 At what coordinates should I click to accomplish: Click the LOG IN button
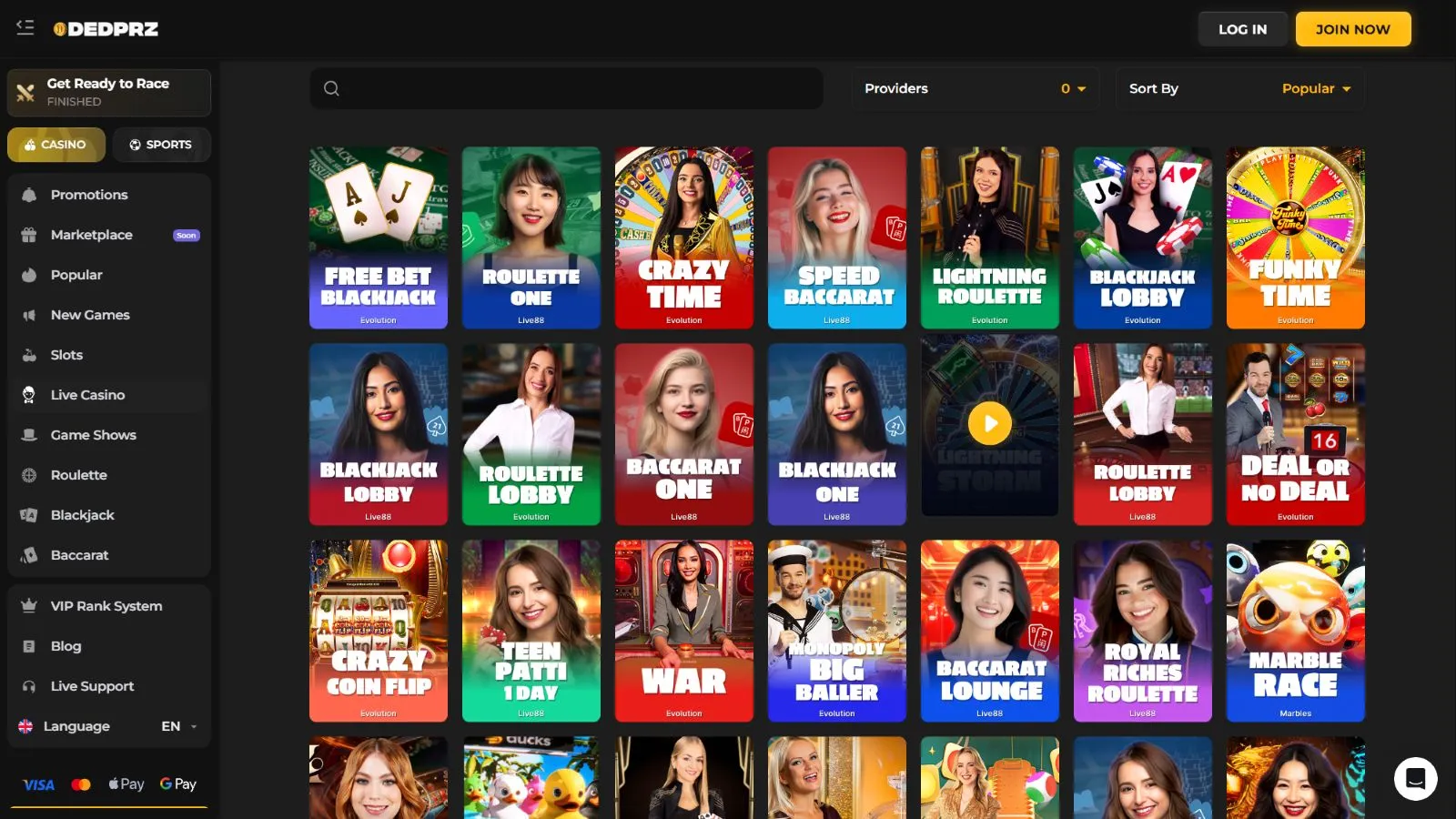[1242, 29]
